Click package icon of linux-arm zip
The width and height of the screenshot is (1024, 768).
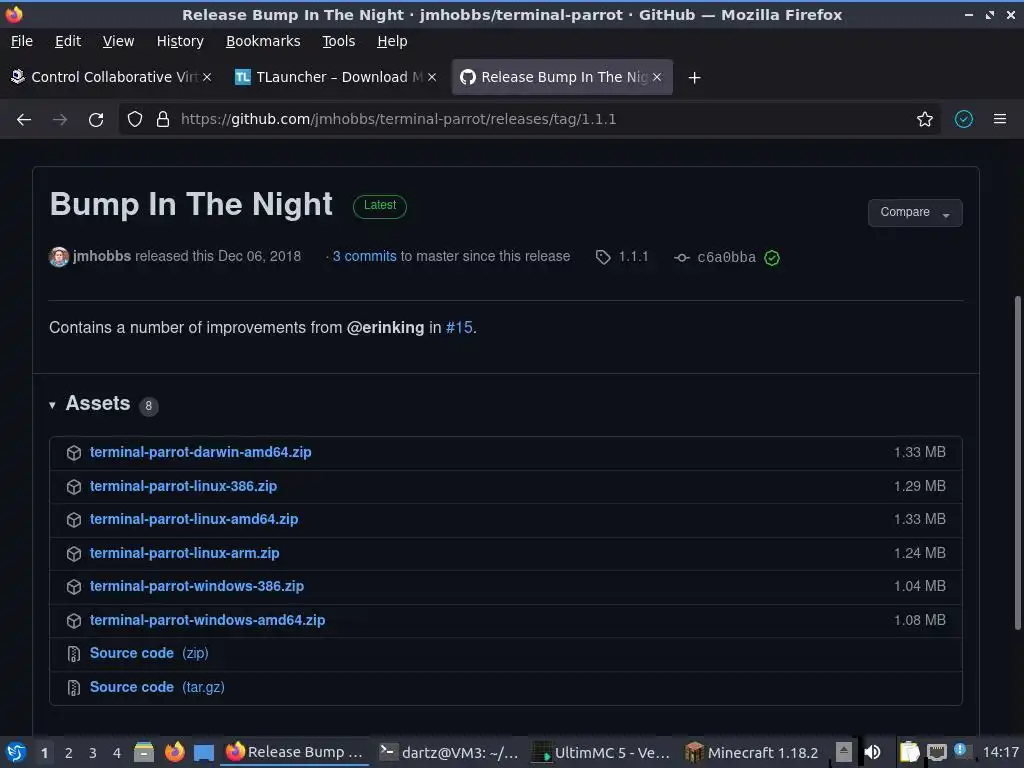point(74,554)
